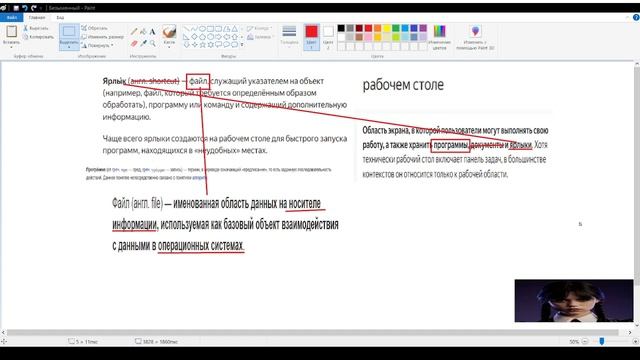Click the Вставить clipboard paste icon
The height and width of the screenshot is (360, 640).
pyautogui.click(x=11, y=31)
